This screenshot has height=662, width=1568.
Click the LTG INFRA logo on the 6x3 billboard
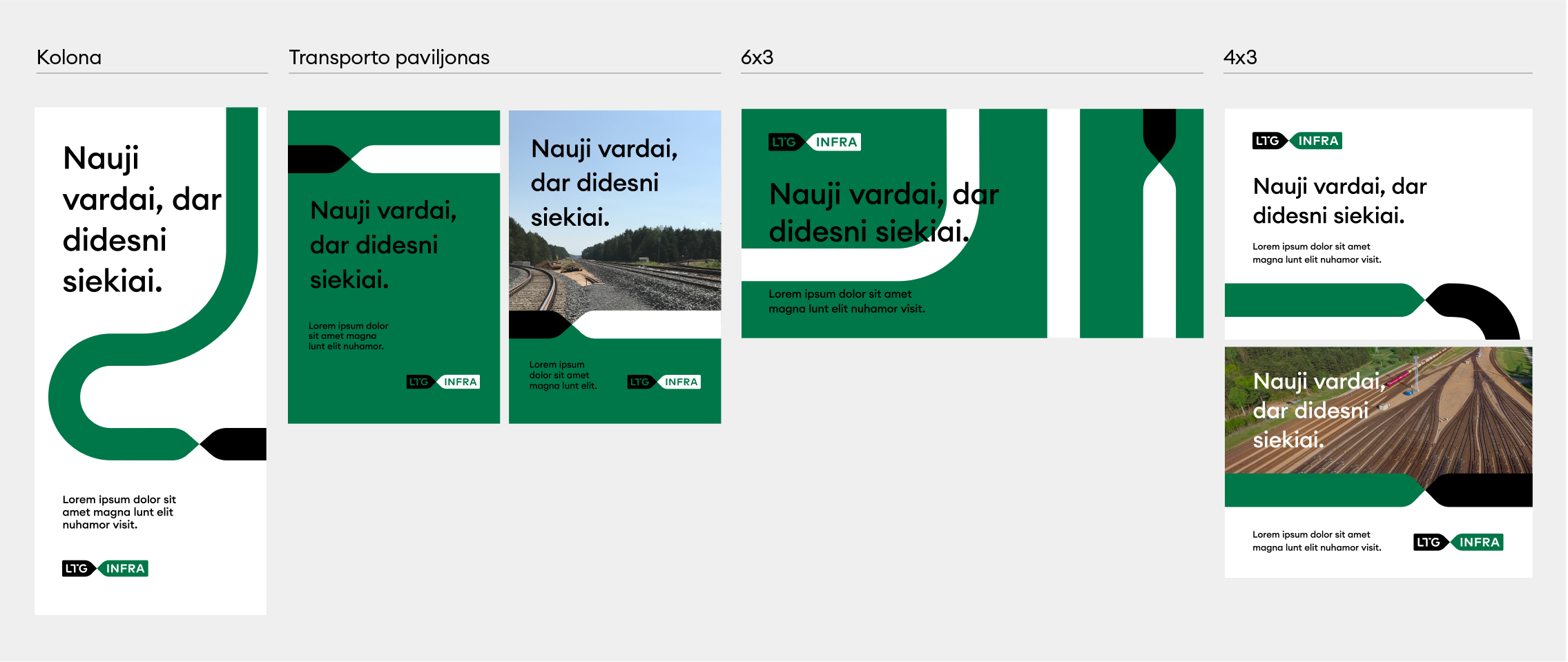pyautogui.click(x=815, y=142)
